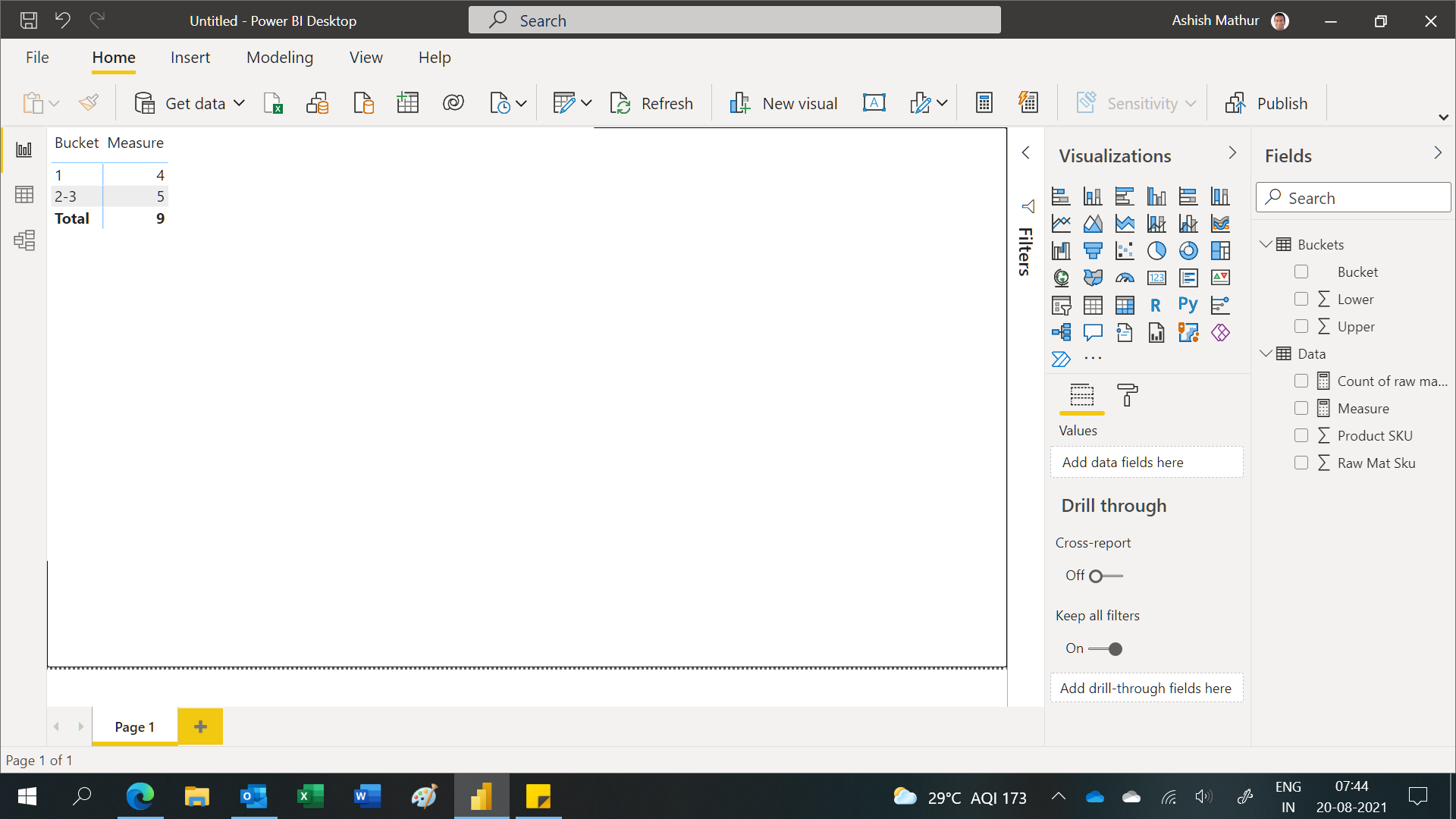Switch to Data view in left sidebar

point(24,195)
